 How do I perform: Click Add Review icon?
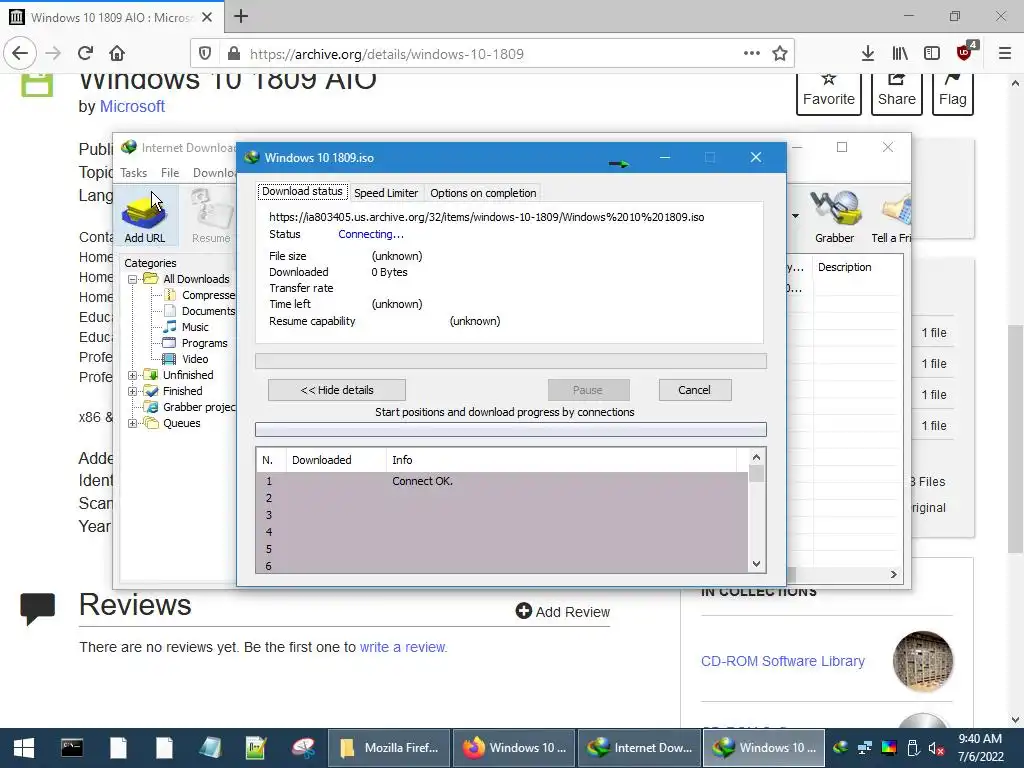coord(524,611)
